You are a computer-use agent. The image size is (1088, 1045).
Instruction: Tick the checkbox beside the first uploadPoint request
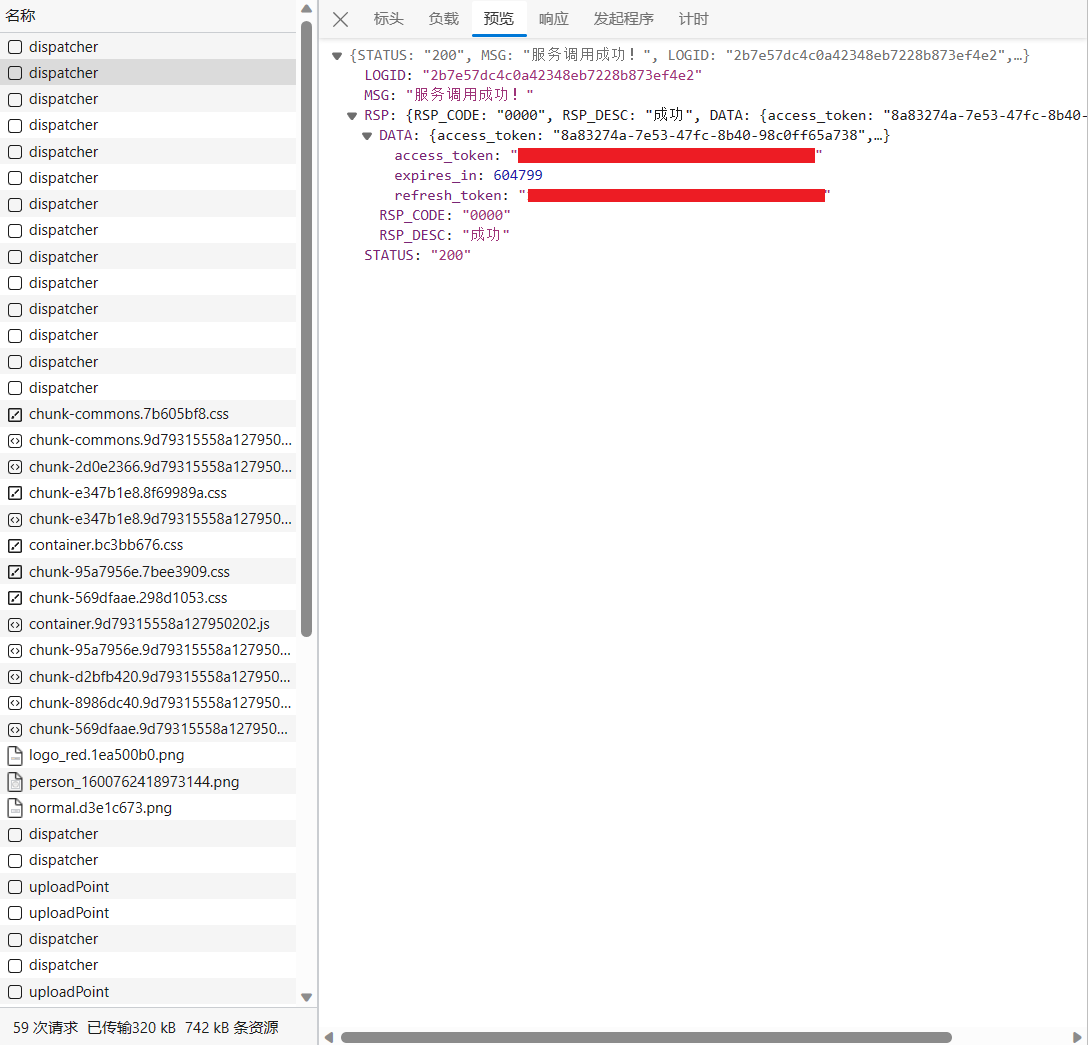pos(15,887)
